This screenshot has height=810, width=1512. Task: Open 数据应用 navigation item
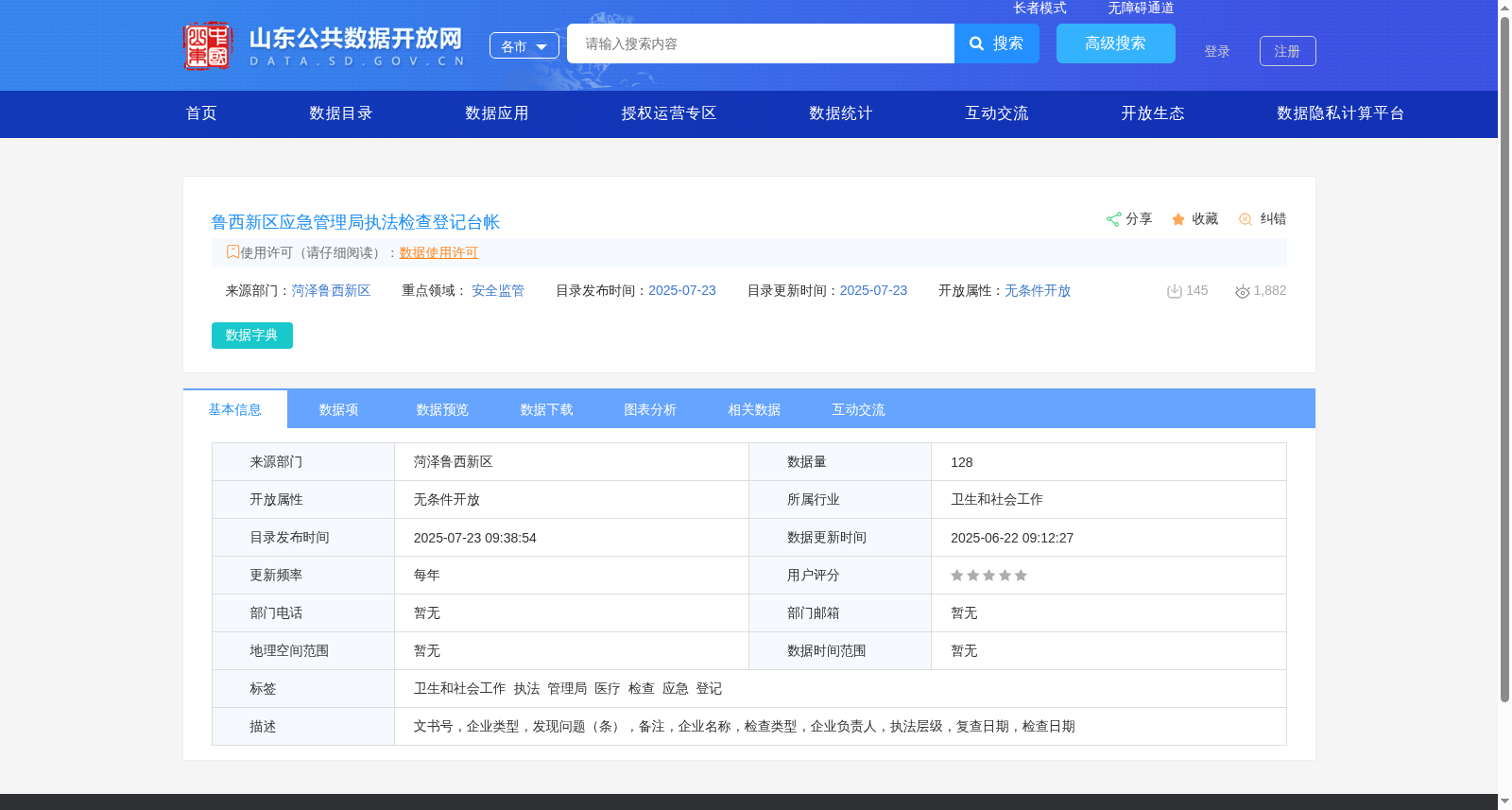[x=497, y=113]
